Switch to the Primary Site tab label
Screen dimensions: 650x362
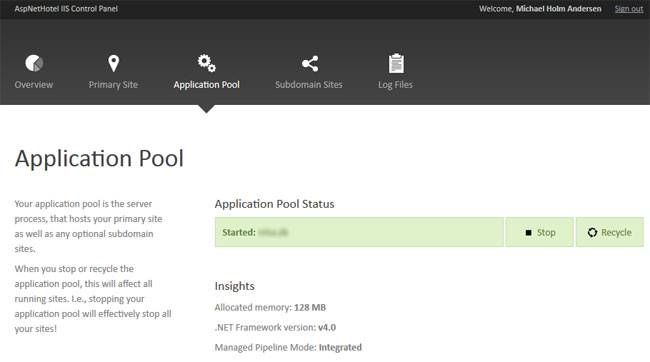click(113, 85)
